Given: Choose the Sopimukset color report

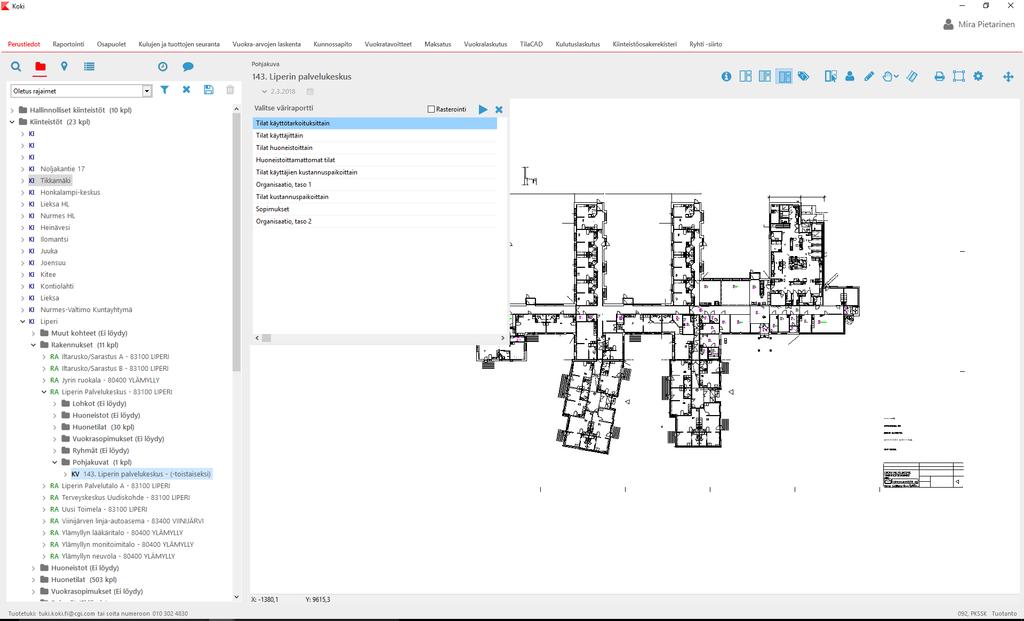Looking at the screenshot, I should (374, 210).
